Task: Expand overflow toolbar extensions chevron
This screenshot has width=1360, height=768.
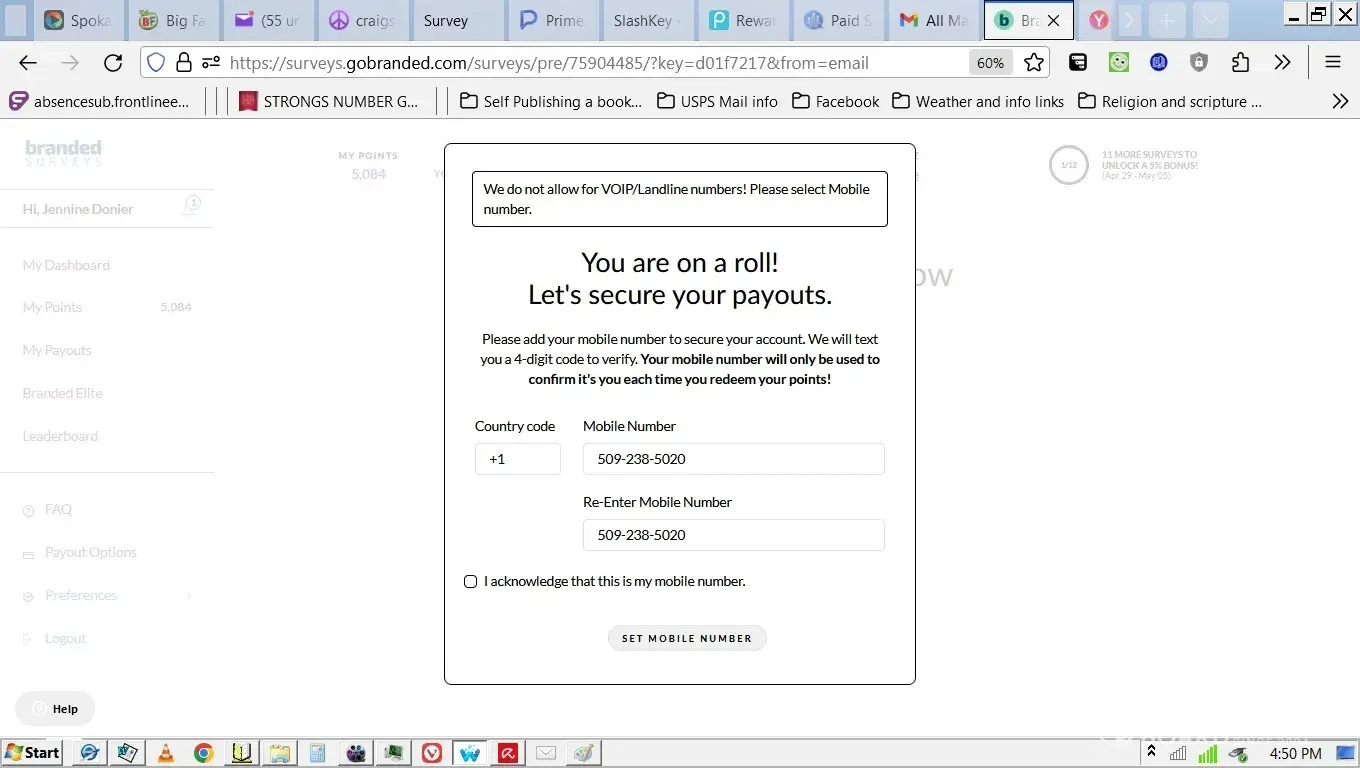Action: coord(1282,63)
